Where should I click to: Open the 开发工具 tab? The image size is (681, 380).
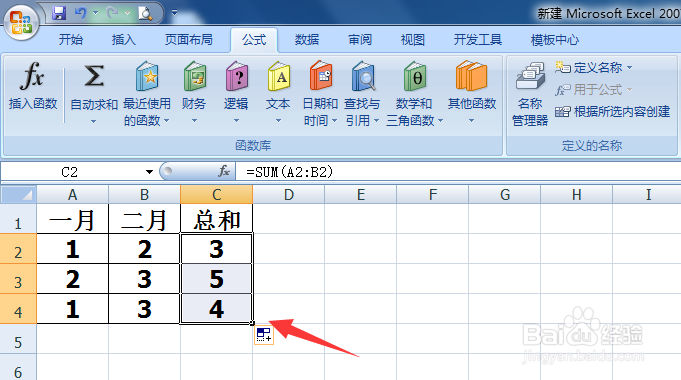click(478, 40)
